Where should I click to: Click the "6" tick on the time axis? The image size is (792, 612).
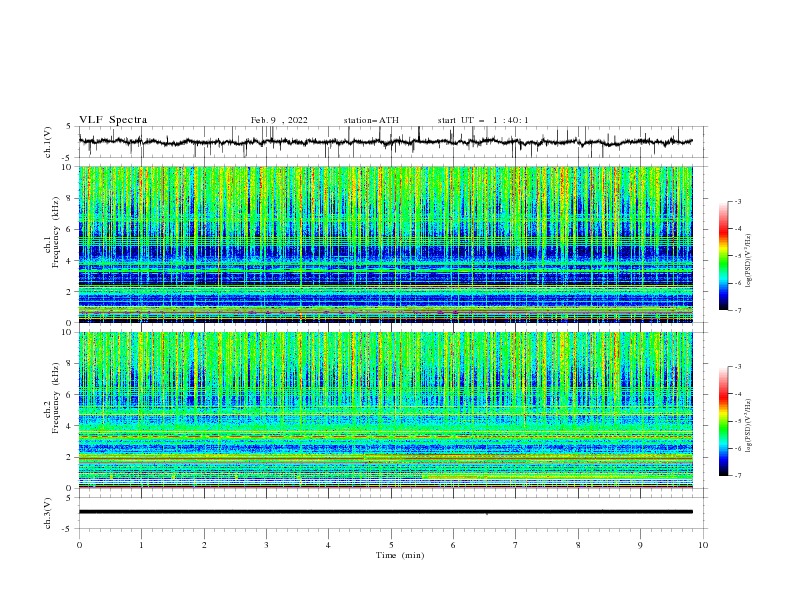pos(453,545)
